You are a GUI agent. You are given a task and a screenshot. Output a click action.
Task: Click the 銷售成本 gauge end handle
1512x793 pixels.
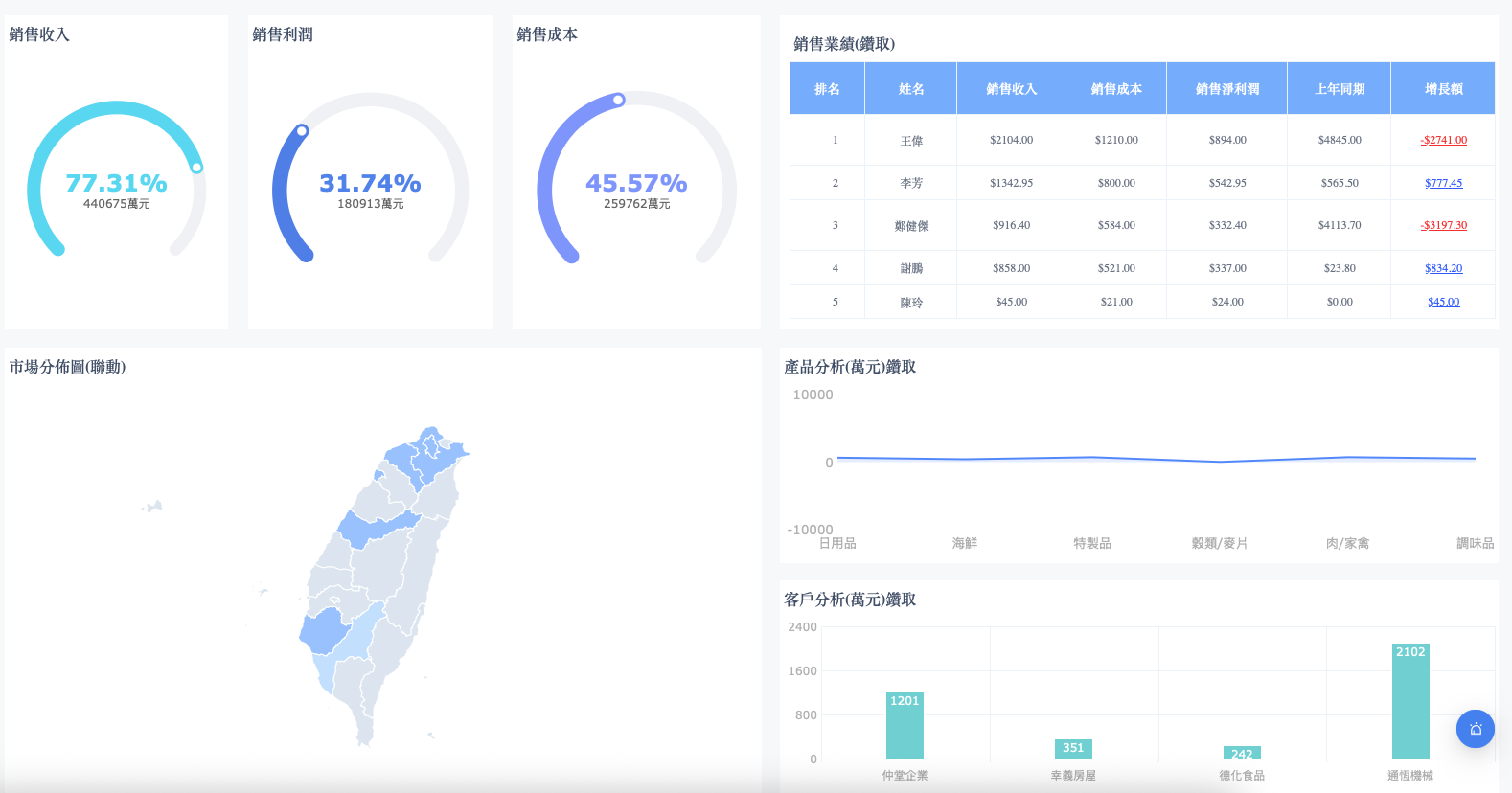coord(619,100)
